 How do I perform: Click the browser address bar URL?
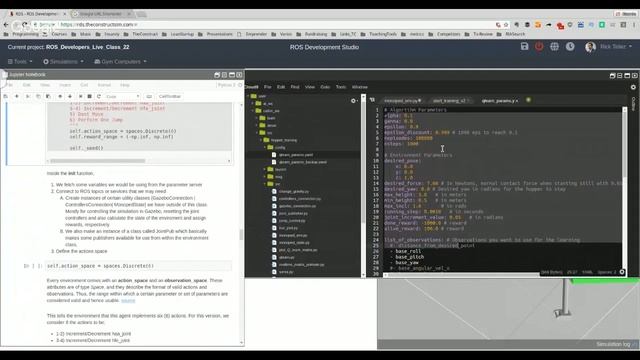coord(98,24)
